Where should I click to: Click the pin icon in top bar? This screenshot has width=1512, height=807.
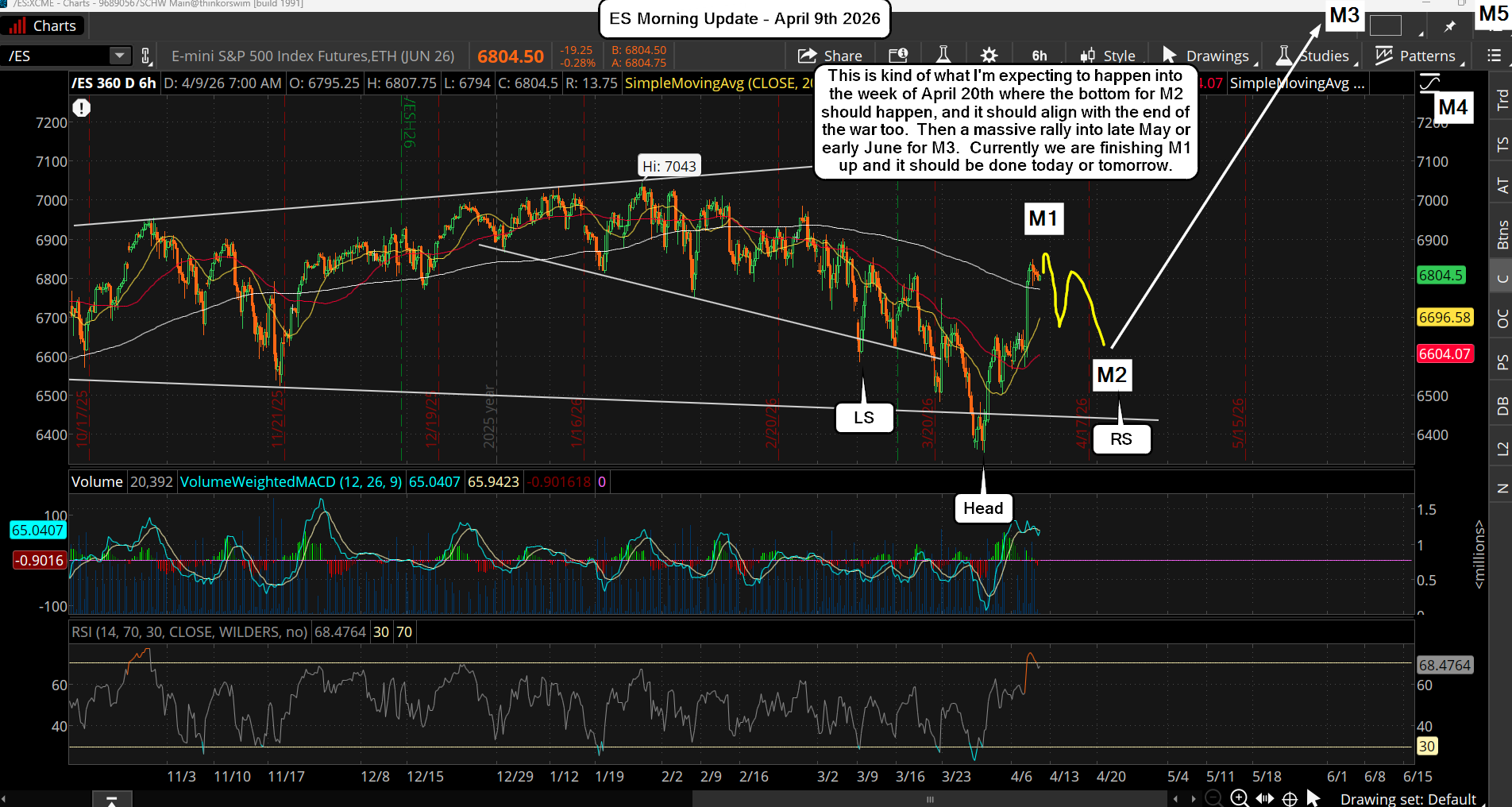[1450, 26]
